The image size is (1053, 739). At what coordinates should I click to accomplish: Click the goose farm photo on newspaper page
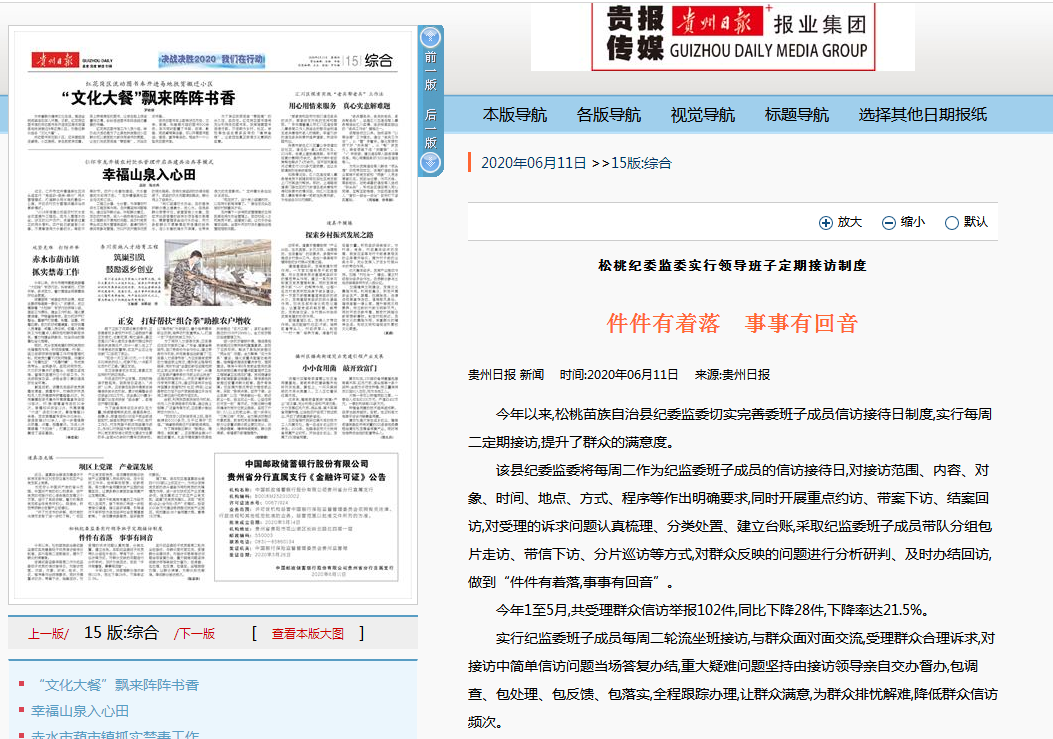click(x=218, y=272)
